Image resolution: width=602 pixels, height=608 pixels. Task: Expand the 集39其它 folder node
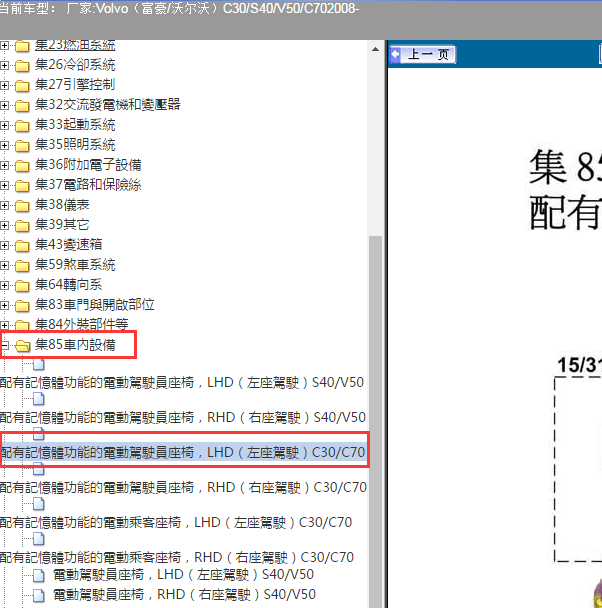tap(4, 225)
